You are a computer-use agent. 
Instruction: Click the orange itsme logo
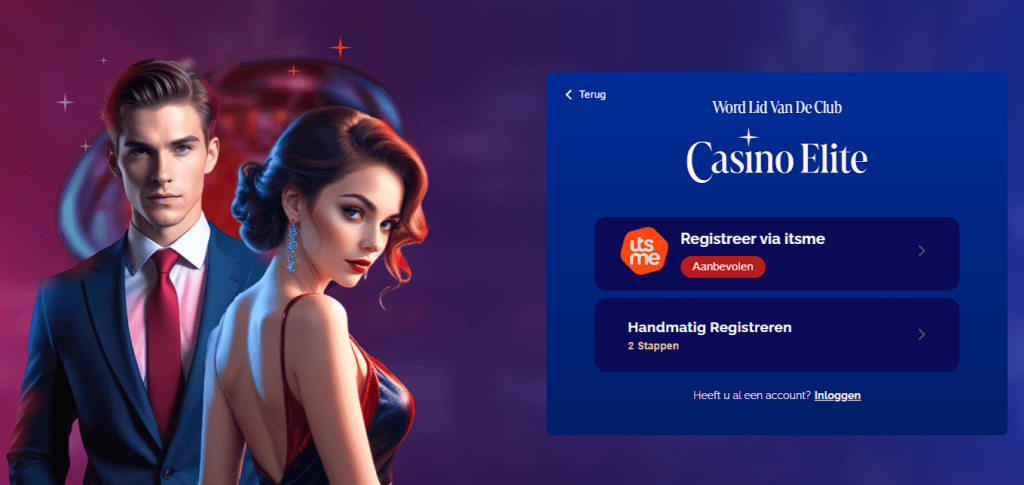pos(644,251)
